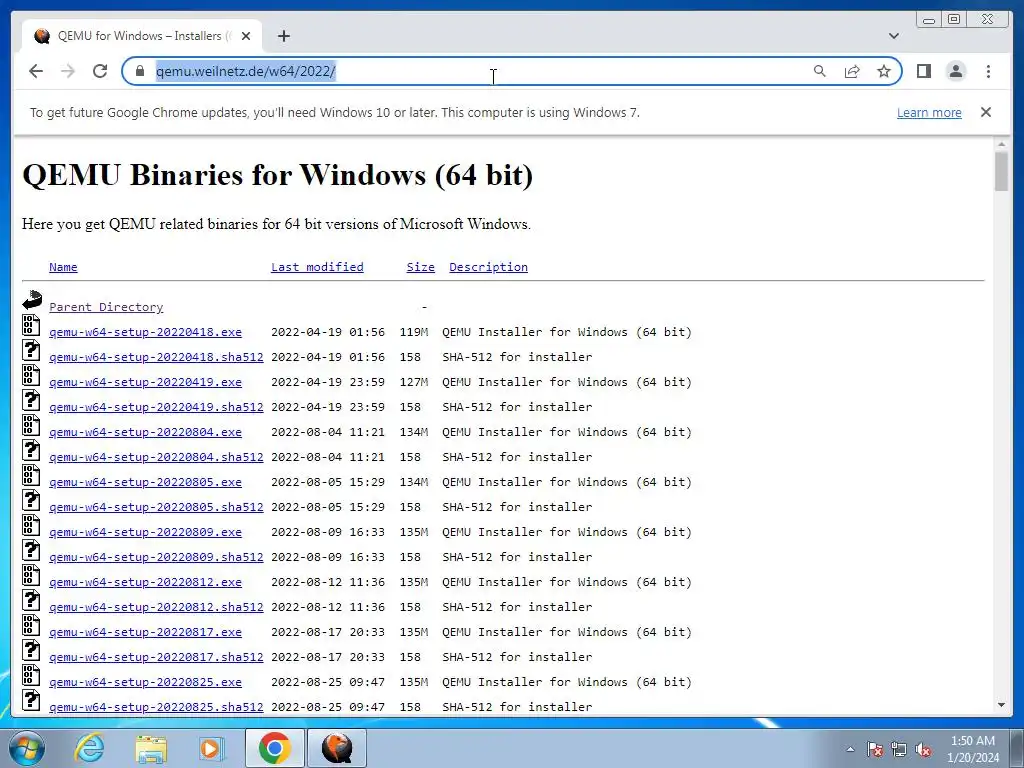Open Windows Media Player from taskbar
Image resolution: width=1024 pixels, height=768 pixels.
click(x=211, y=748)
